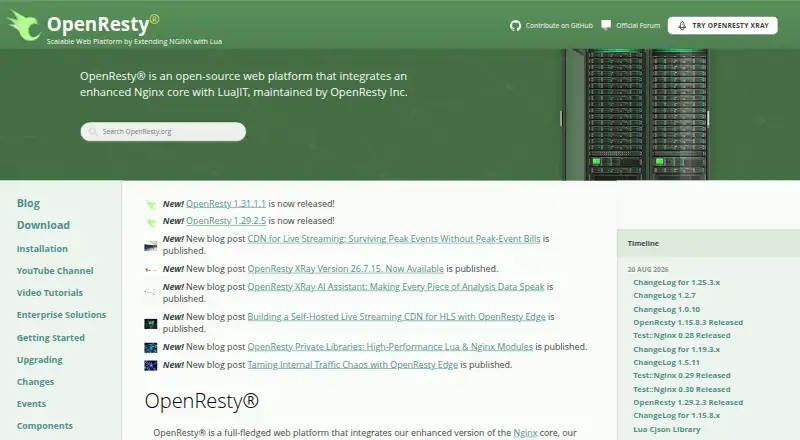This screenshot has width=800, height=440.
Task: Click the 20 AUG 2026 timeline date
Action: [x=648, y=270]
